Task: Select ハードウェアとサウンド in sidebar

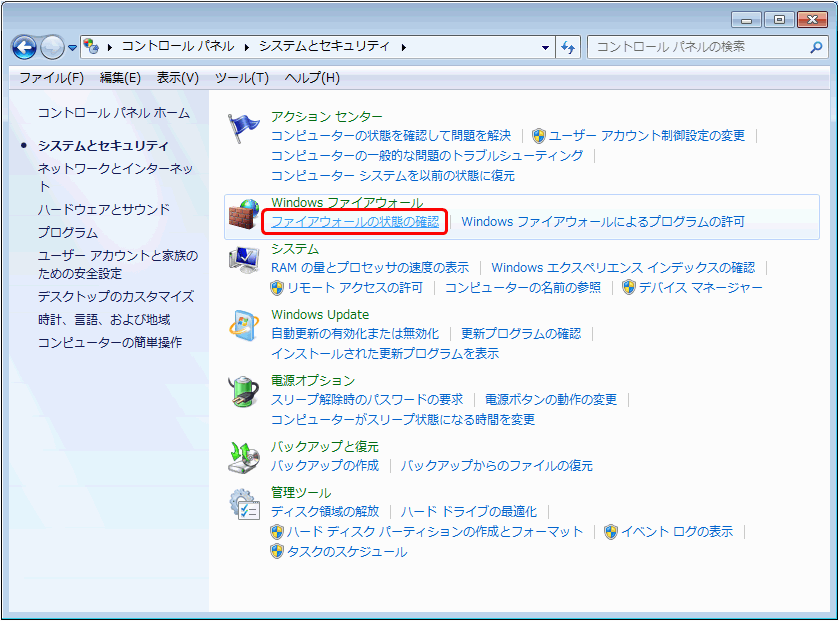Action: pos(104,210)
